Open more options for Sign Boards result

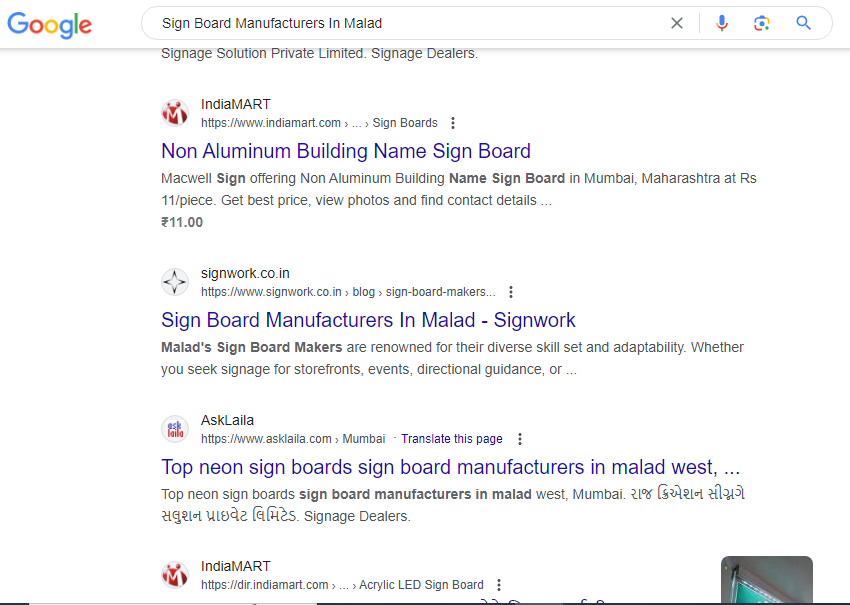pyautogui.click(x=453, y=123)
